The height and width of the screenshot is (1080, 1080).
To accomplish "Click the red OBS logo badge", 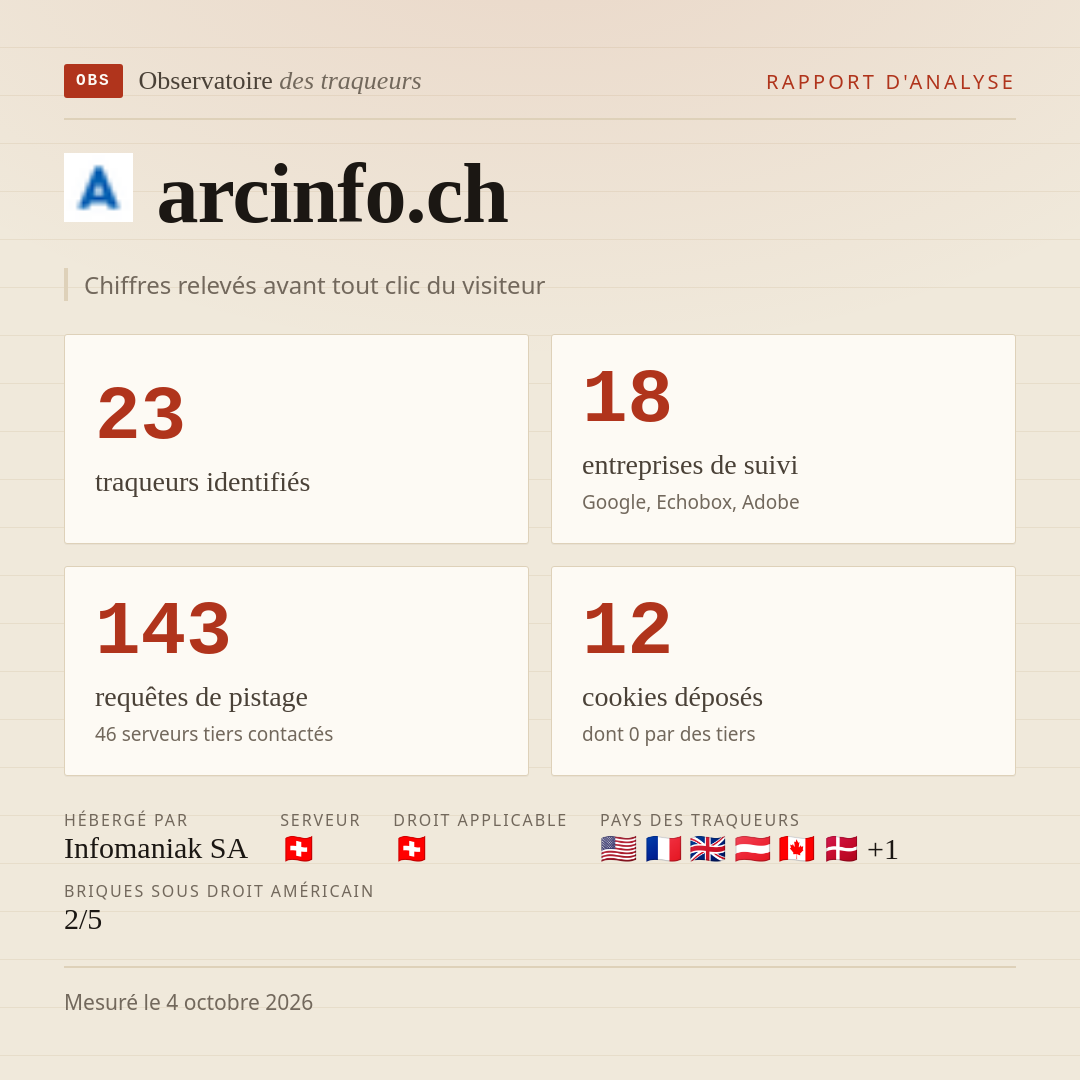I will [94, 81].
